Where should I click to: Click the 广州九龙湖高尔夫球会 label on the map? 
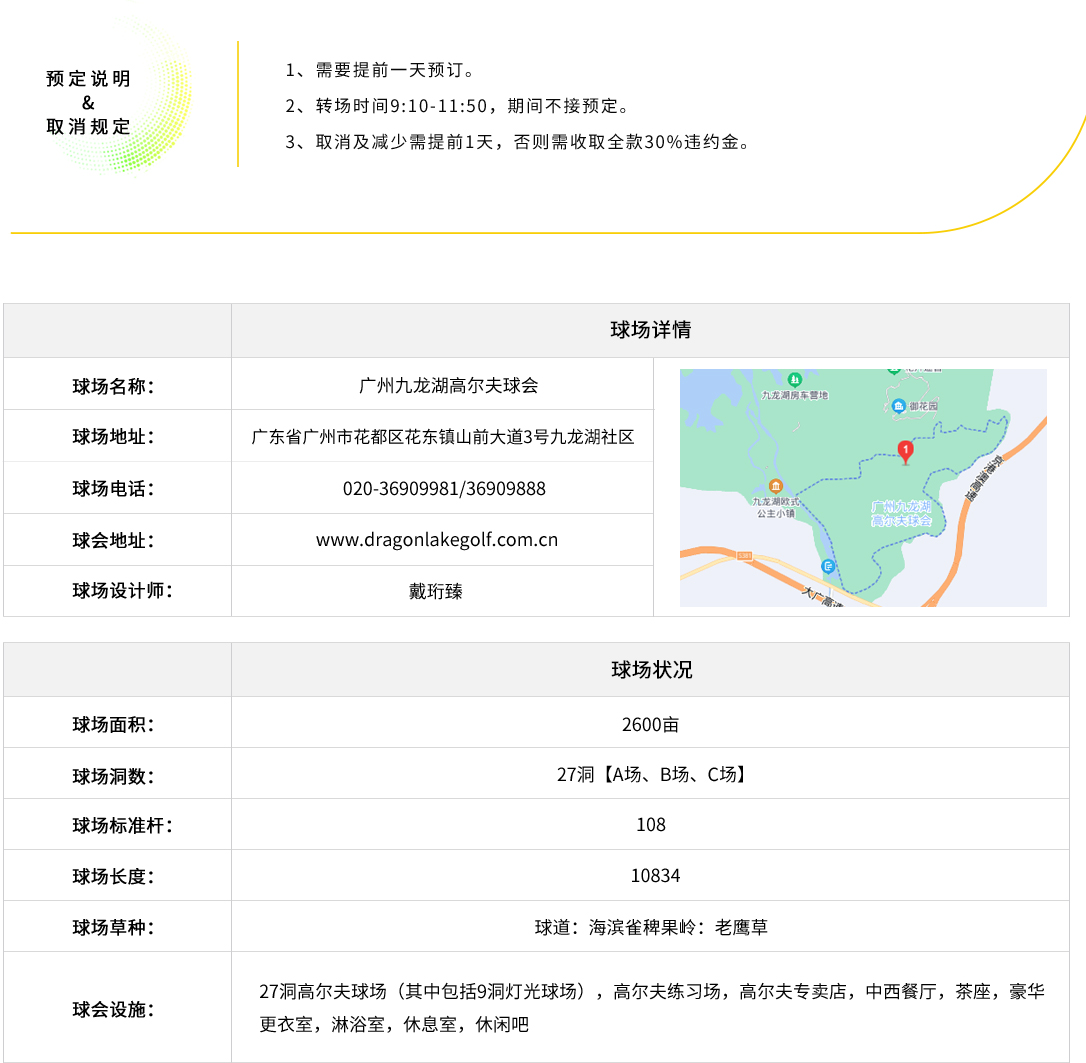(x=901, y=514)
